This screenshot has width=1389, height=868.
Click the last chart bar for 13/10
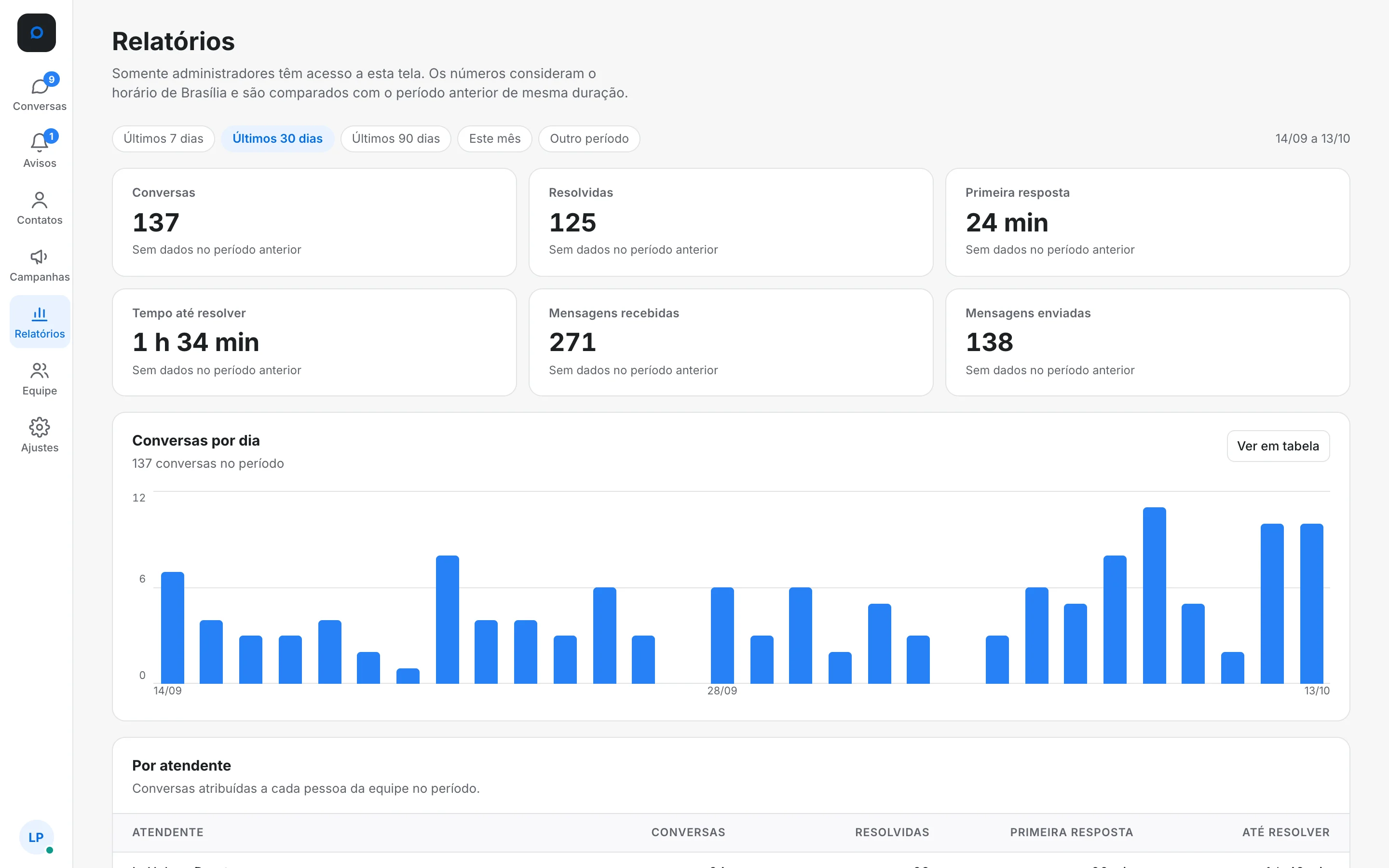(1311, 603)
